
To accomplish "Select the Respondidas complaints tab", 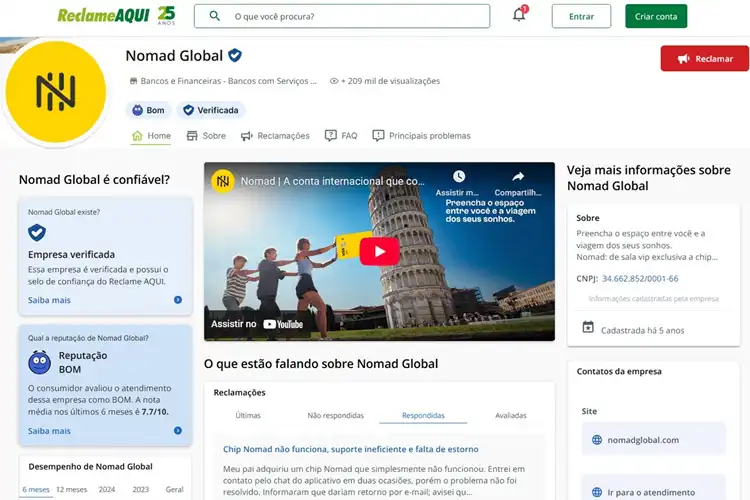I will pyautogui.click(x=423, y=415).
